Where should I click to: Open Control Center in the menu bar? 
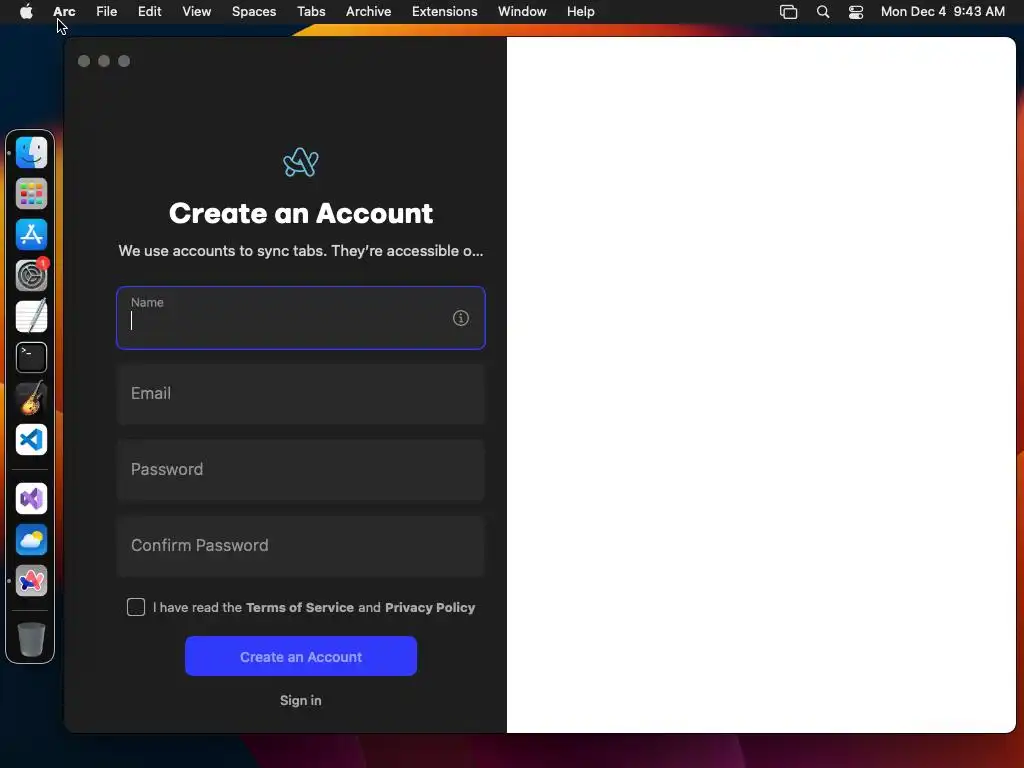point(856,12)
